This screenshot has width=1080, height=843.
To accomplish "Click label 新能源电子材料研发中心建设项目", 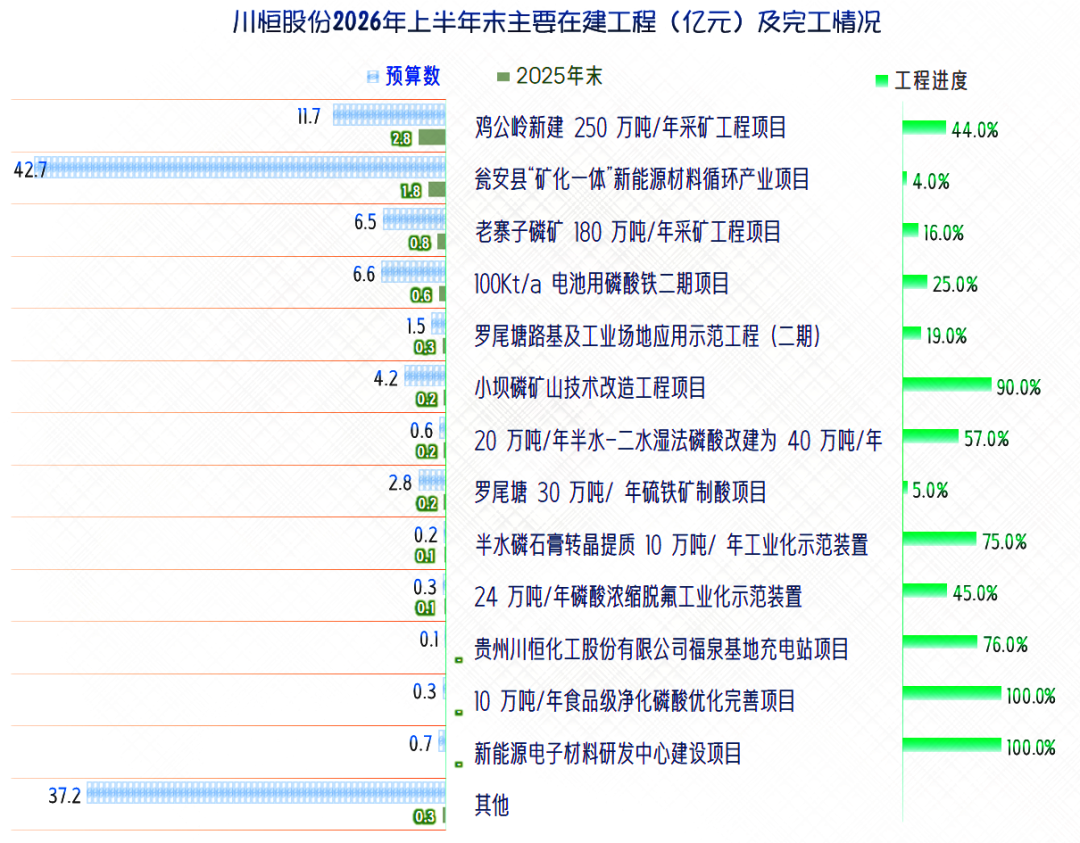I will click(x=608, y=753).
